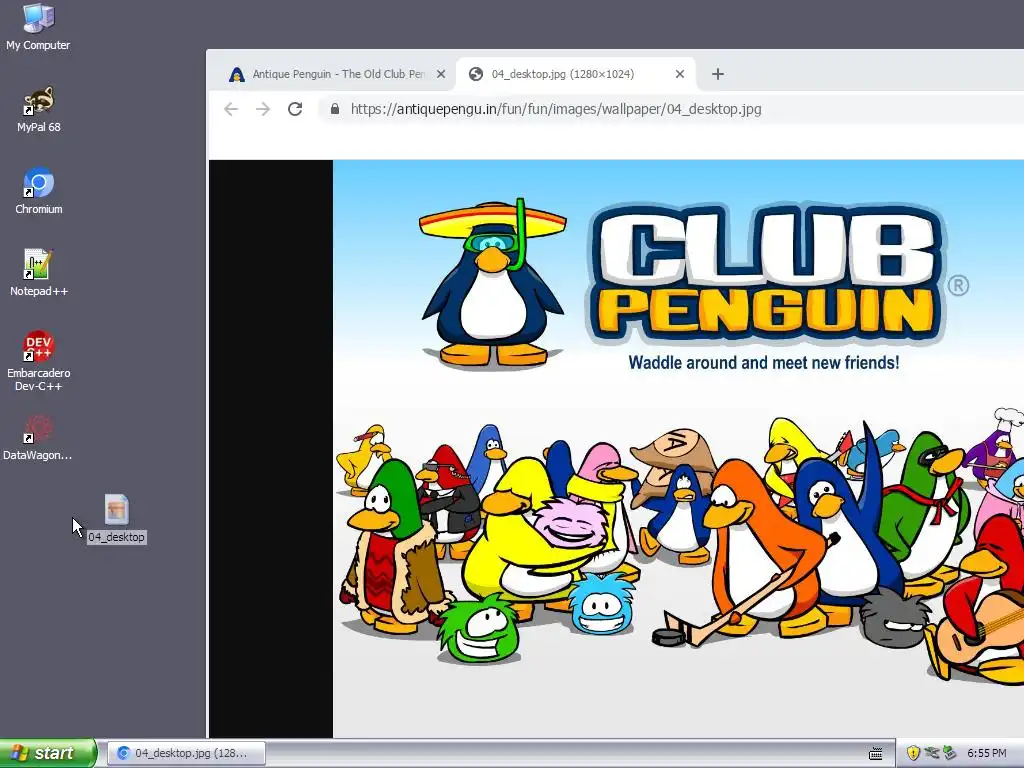Select the MyPal 68 desktop shortcut

point(39,109)
